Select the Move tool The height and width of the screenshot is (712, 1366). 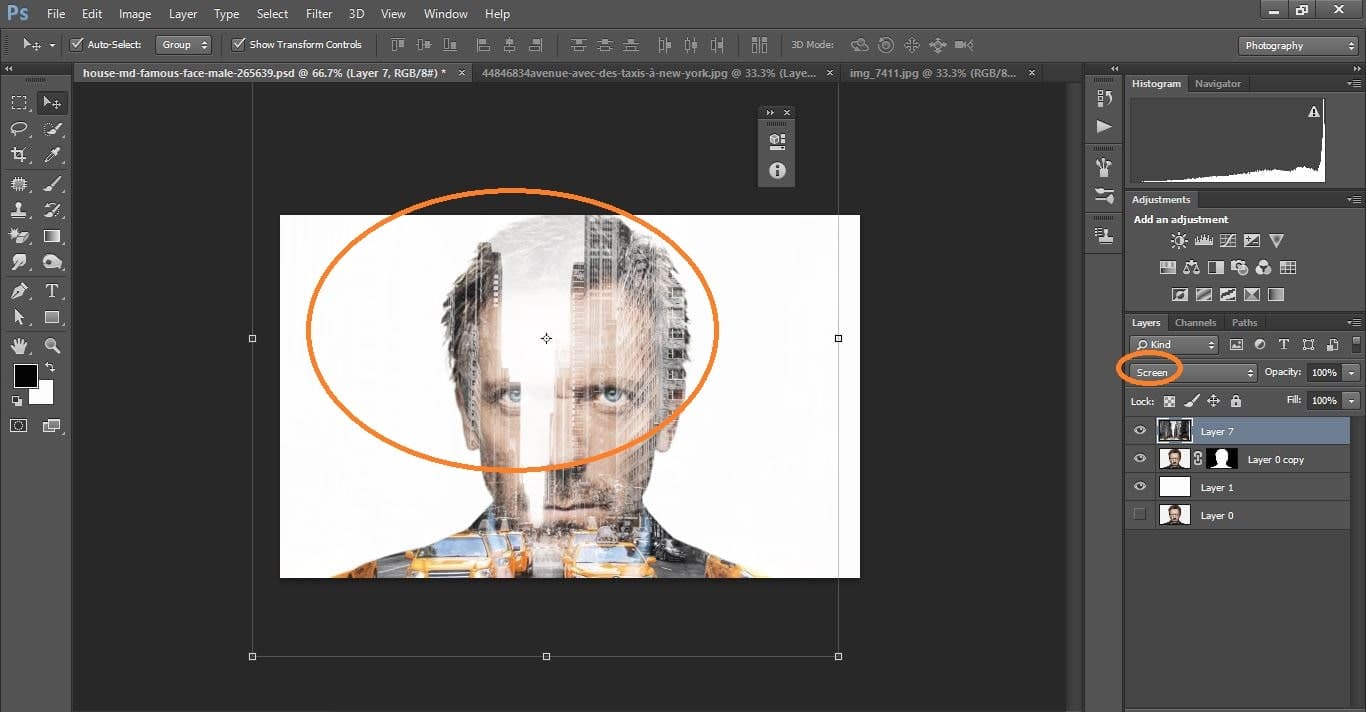[x=52, y=101]
